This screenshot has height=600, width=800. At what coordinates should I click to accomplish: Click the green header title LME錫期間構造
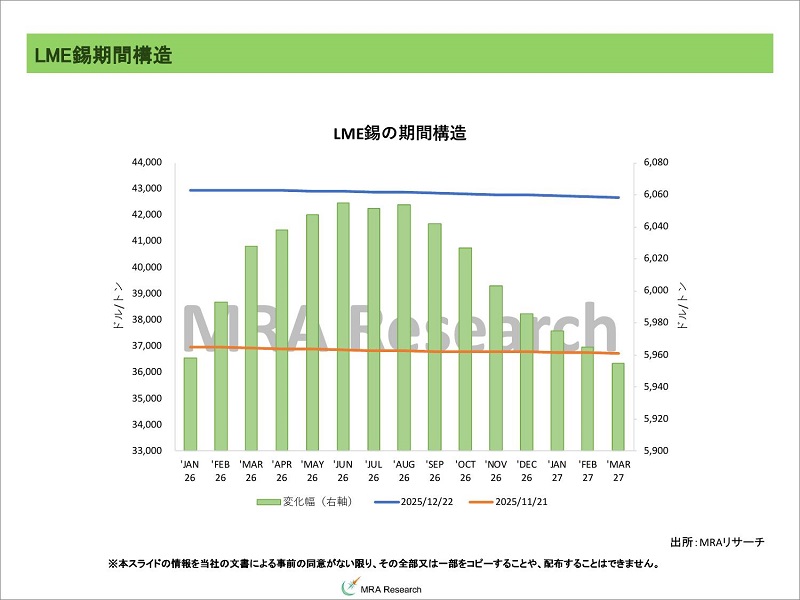[100, 56]
